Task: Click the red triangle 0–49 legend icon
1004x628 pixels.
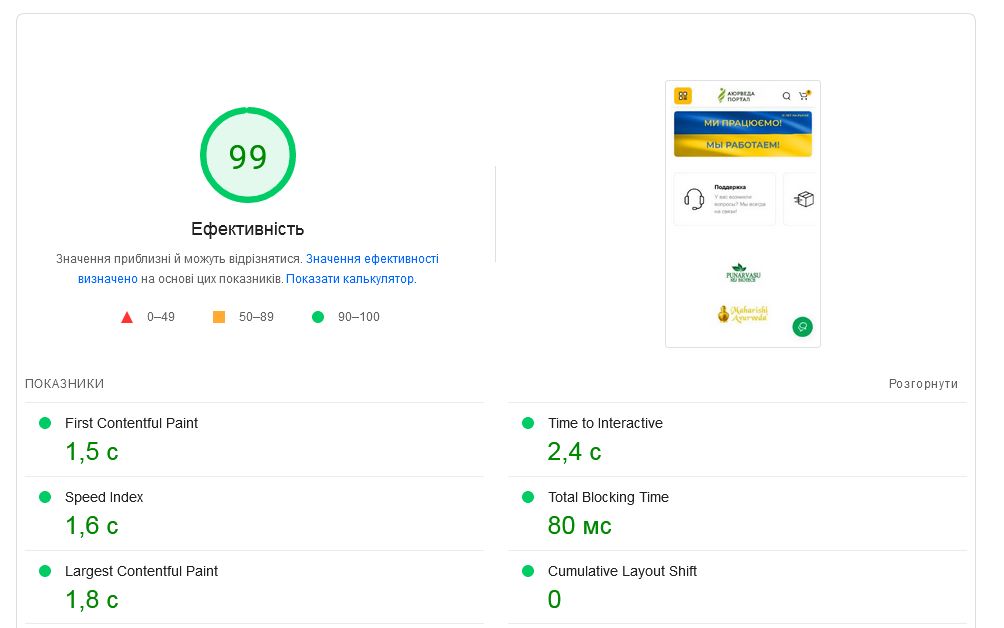Action: point(127,317)
